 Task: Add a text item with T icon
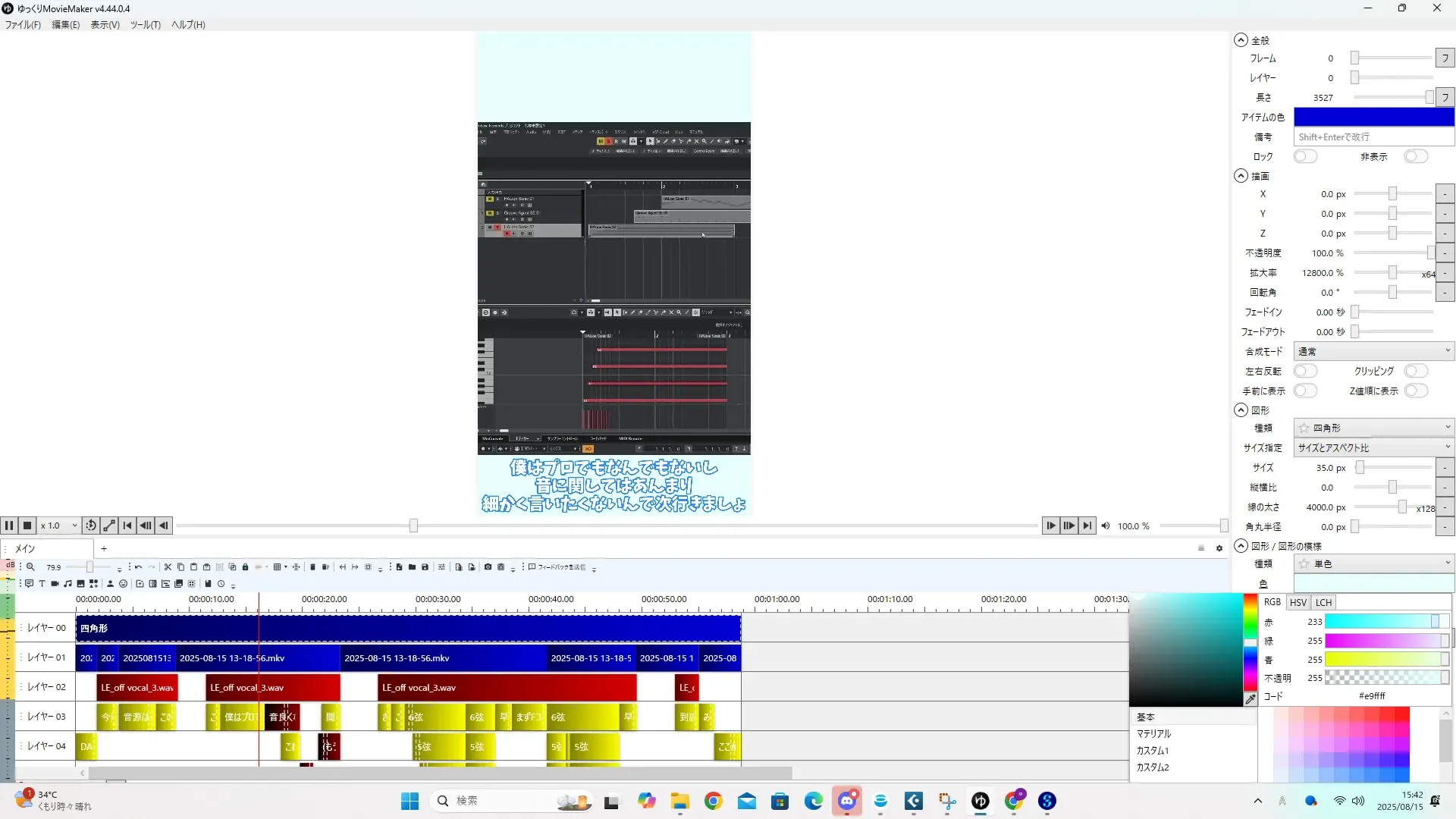pos(42,584)
